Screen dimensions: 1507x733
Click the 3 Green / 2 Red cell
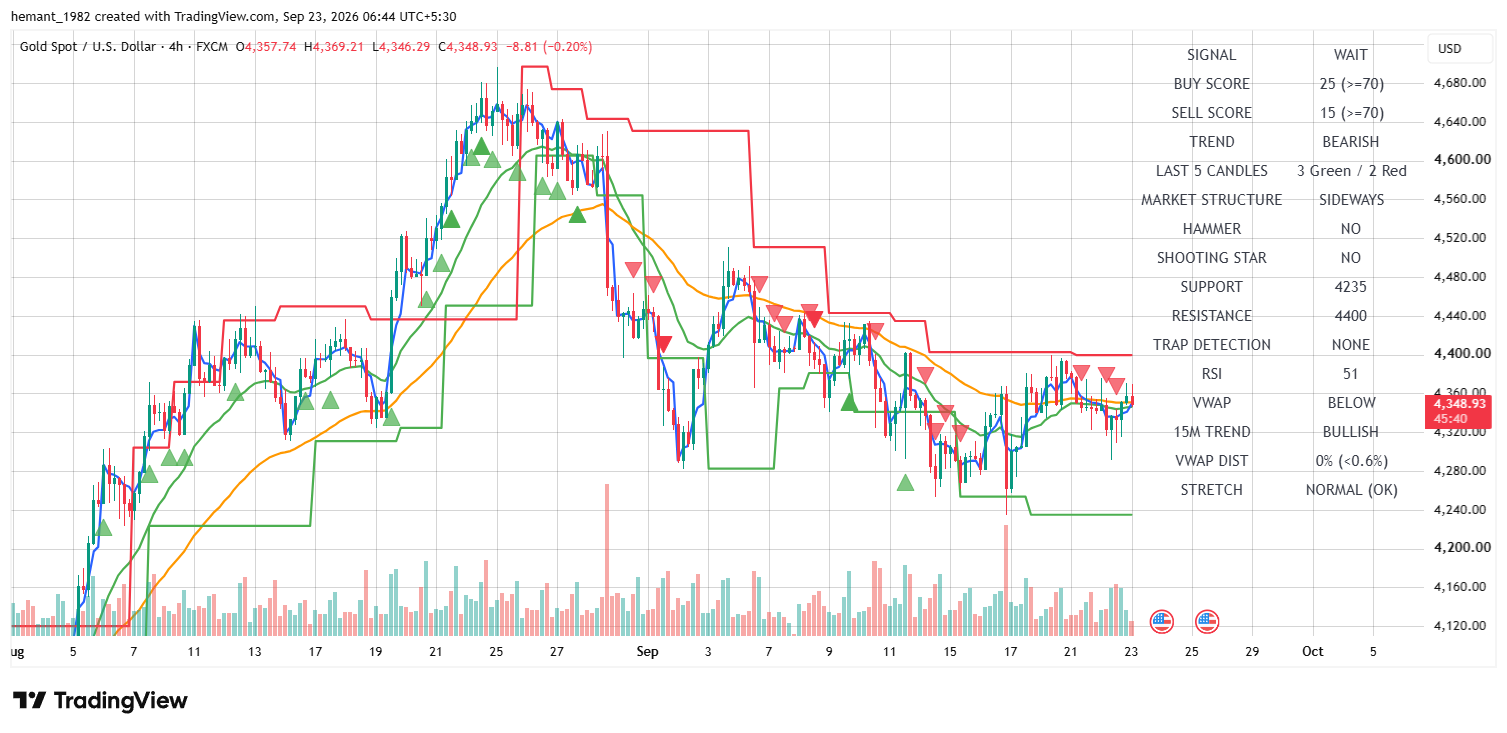1351,171
